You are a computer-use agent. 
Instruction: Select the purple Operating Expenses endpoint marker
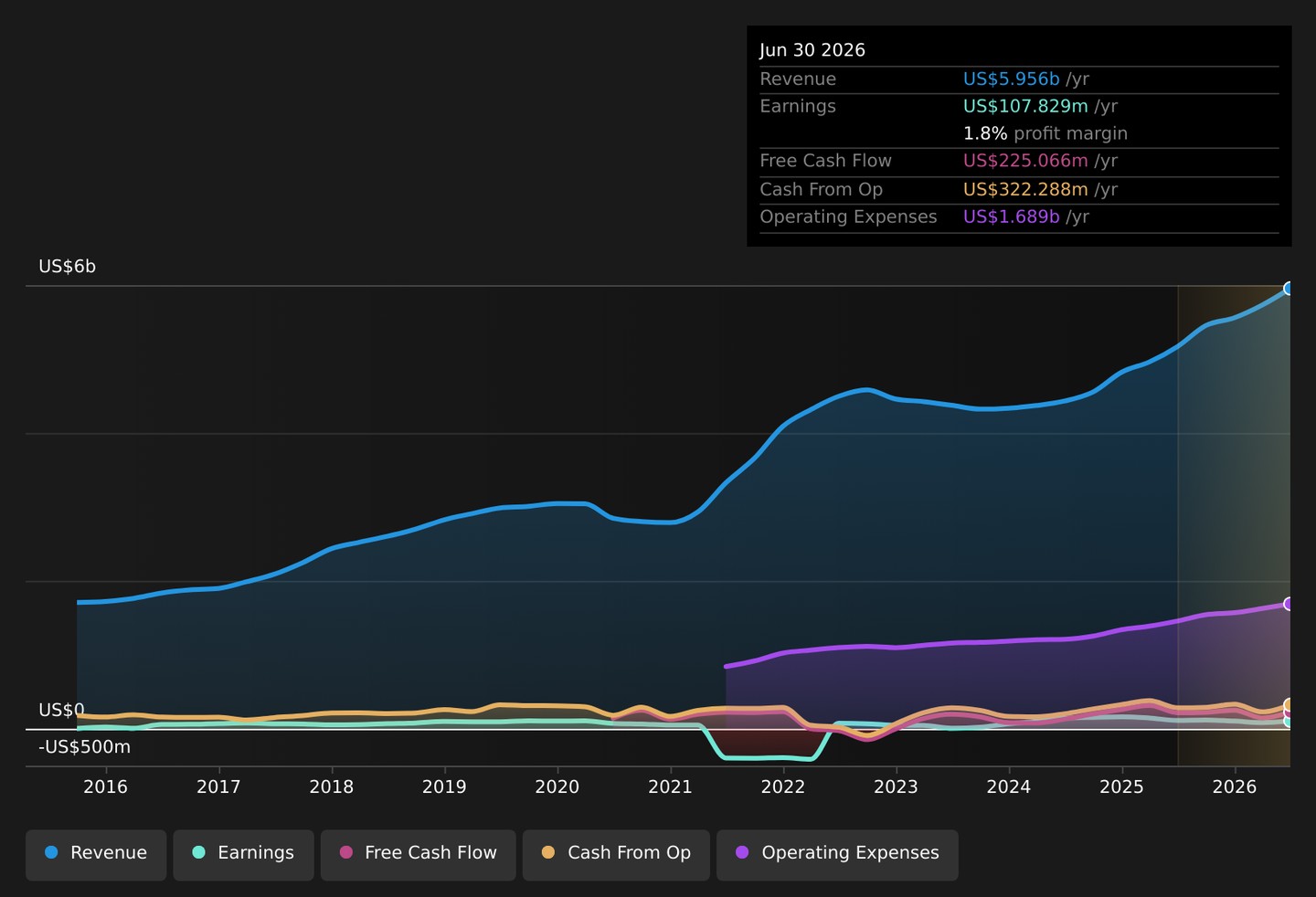click(x=1289, y=604)
